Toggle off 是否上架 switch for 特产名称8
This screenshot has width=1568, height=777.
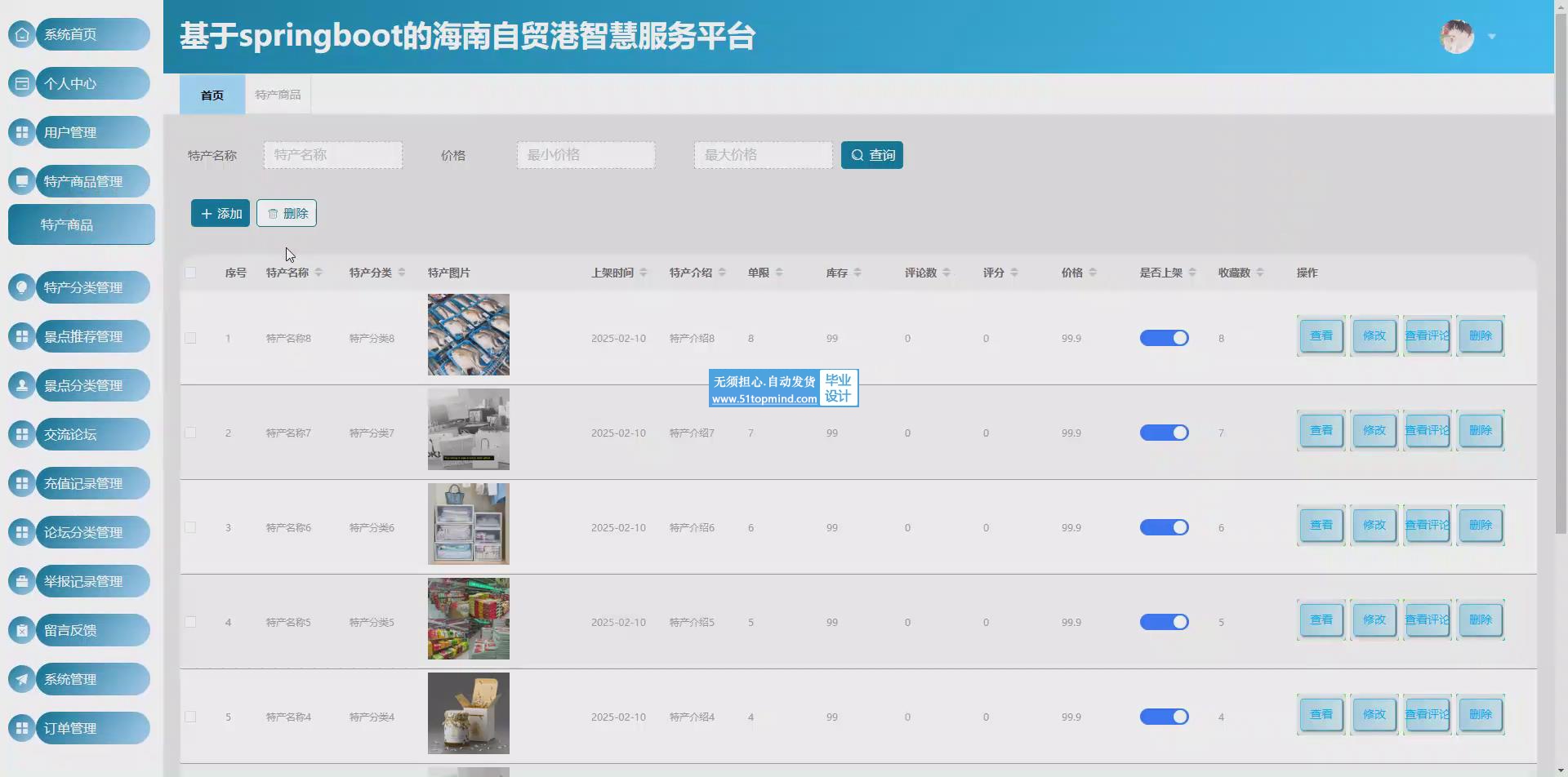[x=1164, y=338]
